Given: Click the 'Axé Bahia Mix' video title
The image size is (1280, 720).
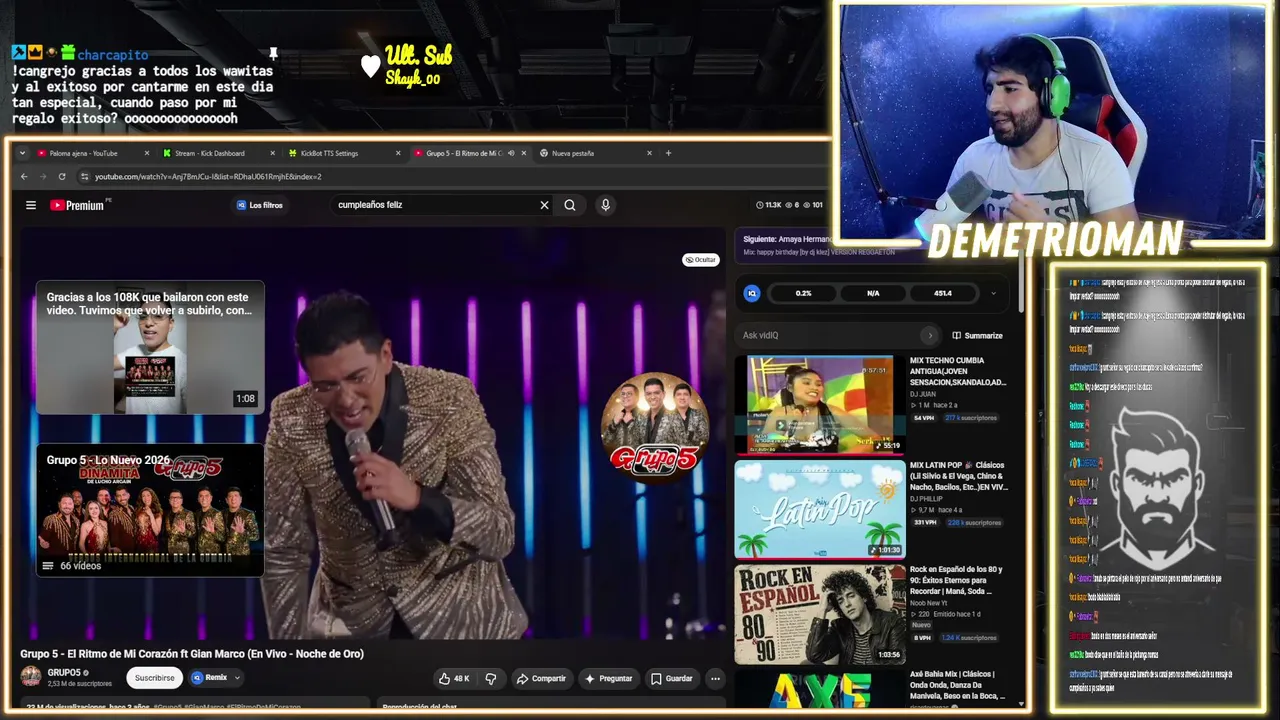Looking at the screenshot, I should pyautogui.click(x=959, y=685).
